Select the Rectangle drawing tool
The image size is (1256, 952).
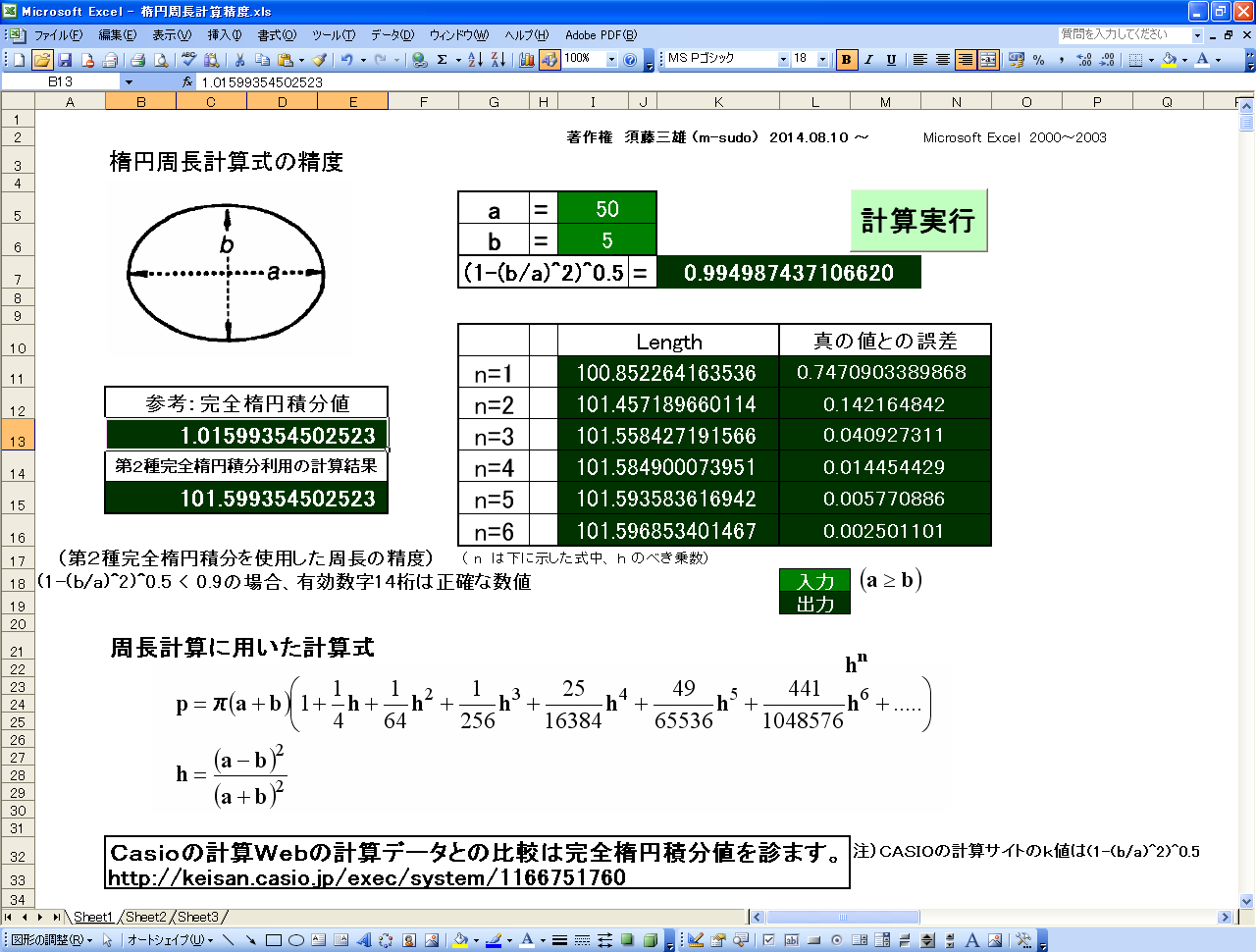274,940
